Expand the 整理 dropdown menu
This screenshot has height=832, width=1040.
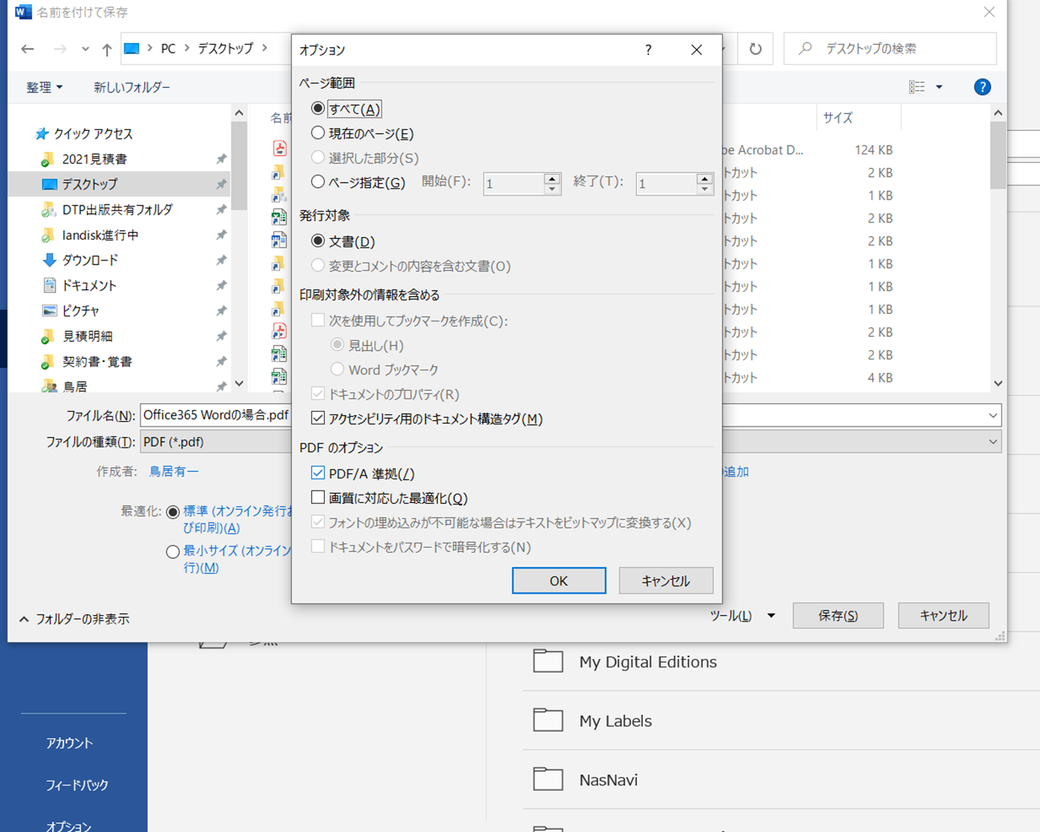point(44,87)
